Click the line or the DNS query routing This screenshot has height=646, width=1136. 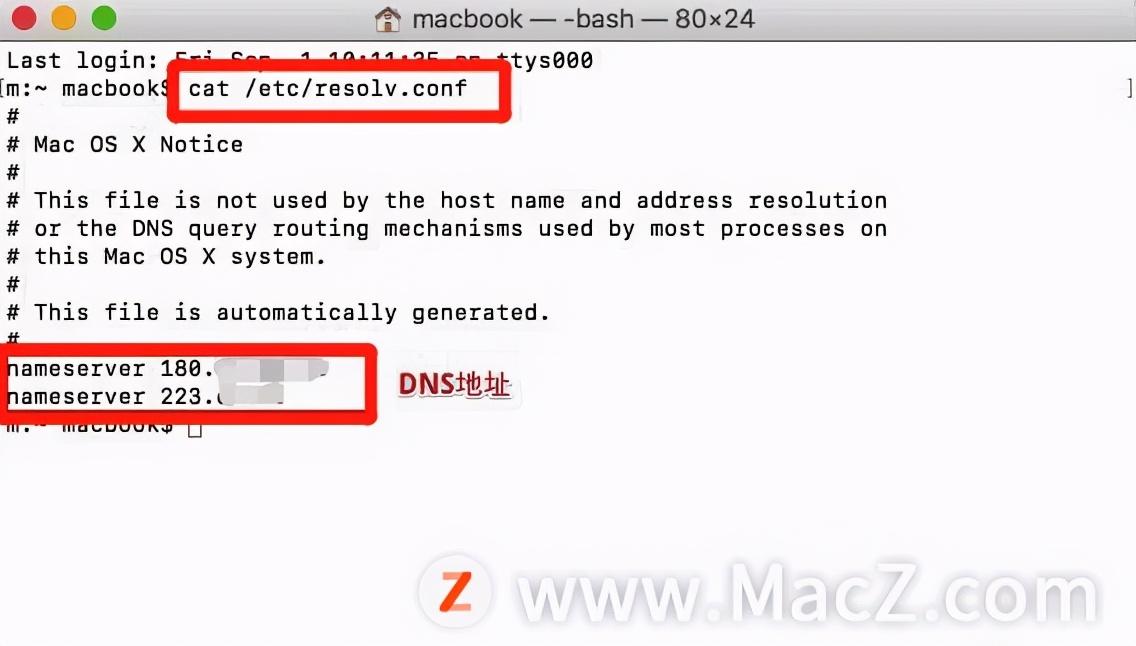tap(447, 229)
